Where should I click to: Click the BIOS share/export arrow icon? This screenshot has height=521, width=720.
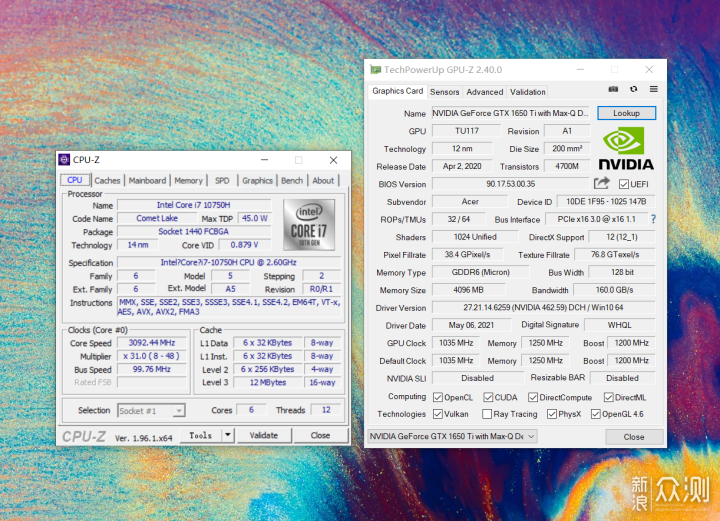tap(602, 184)
